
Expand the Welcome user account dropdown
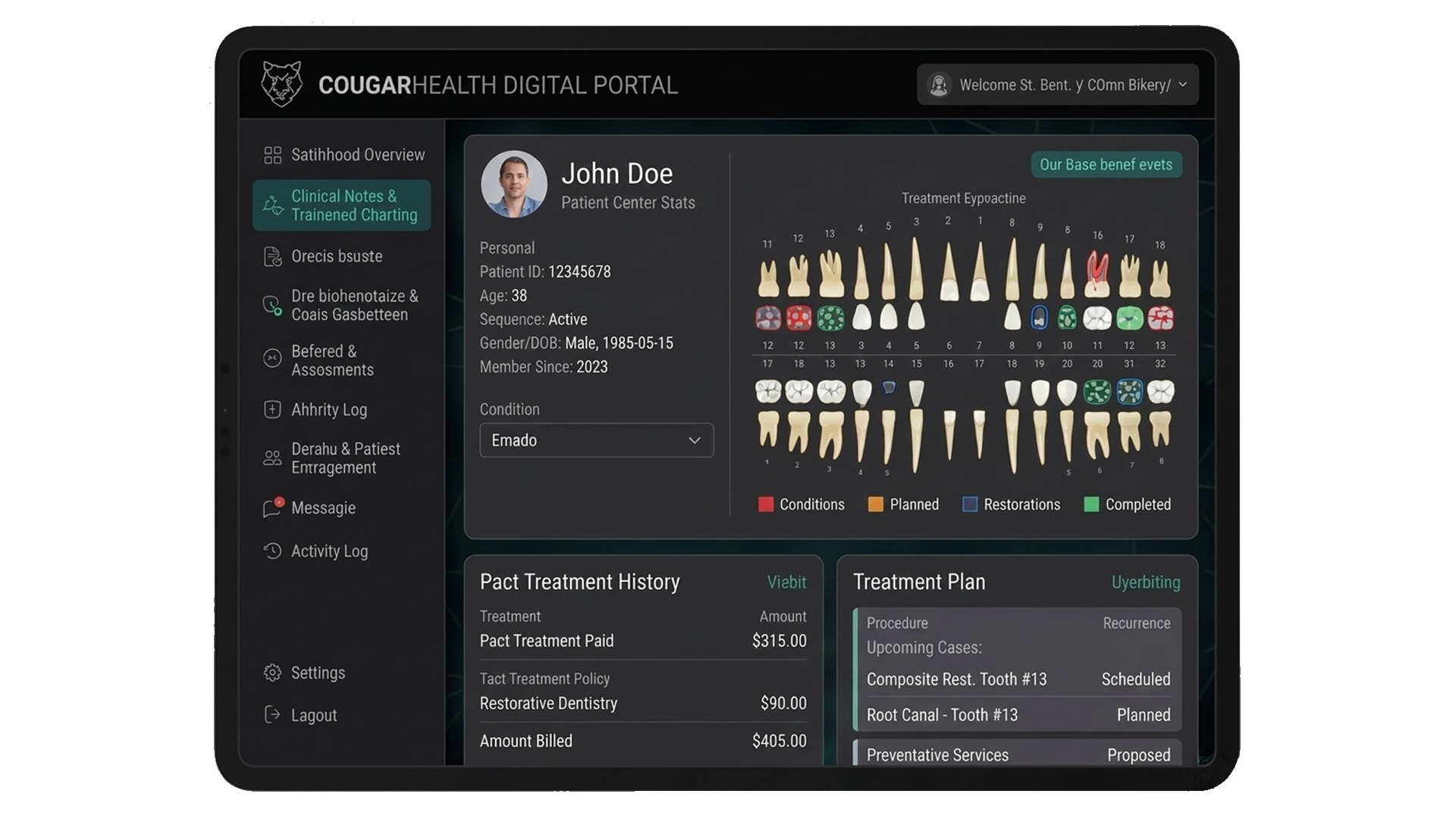pyautogui.click(x=1182, y=85)
